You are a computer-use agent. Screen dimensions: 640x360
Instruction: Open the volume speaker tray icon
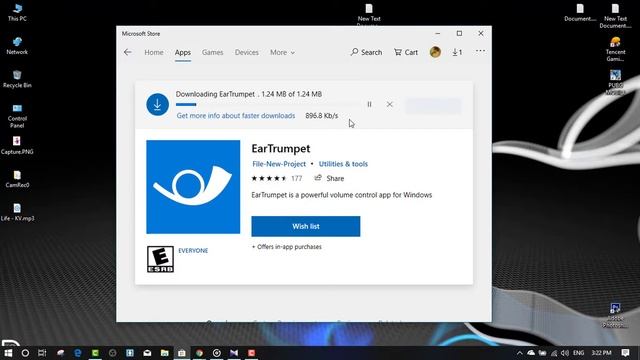[x=565, y=353]
